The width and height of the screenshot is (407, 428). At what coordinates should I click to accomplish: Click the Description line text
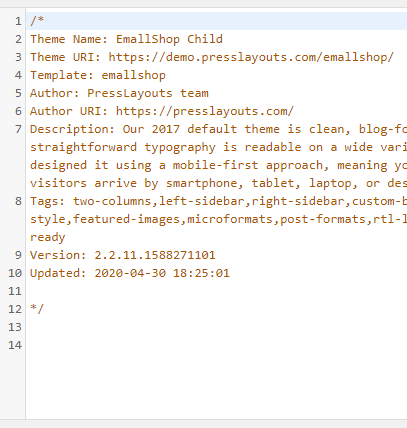pyautogui.click(x=218, y=129)
